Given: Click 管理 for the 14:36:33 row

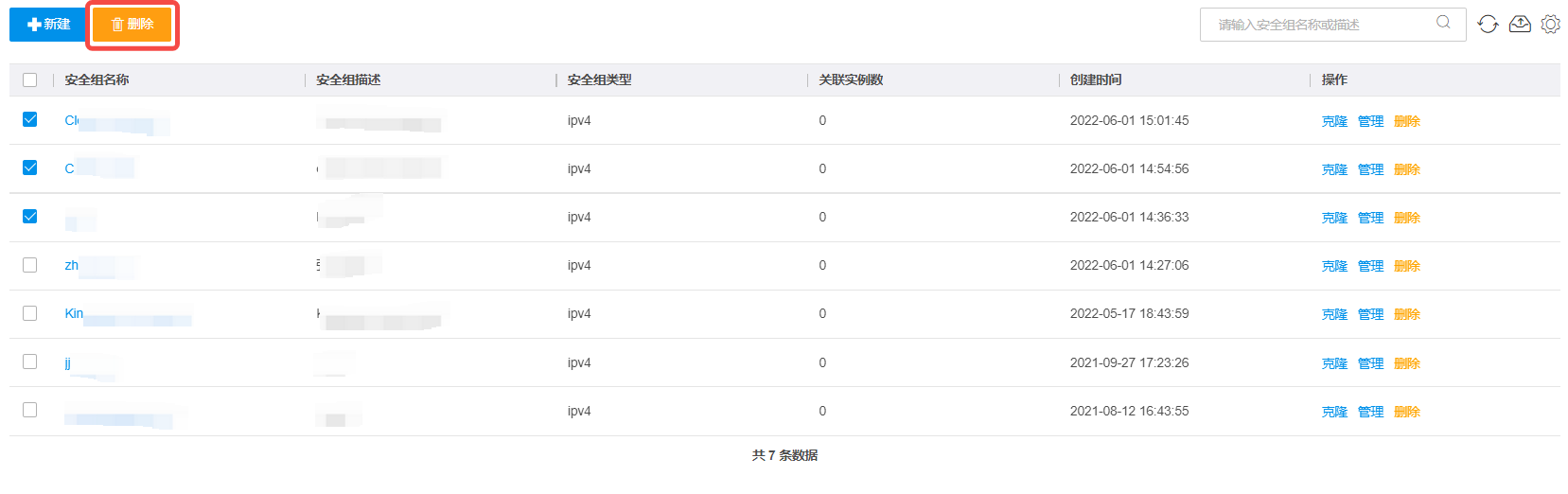Looking at the screenshot, I should pos(1370,218).
